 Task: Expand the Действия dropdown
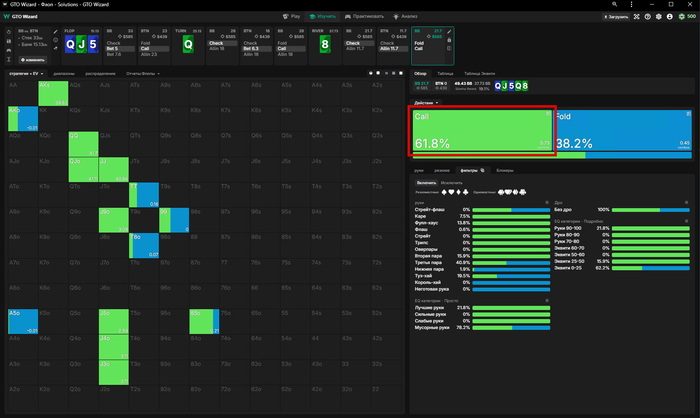(x=427, y=102)
